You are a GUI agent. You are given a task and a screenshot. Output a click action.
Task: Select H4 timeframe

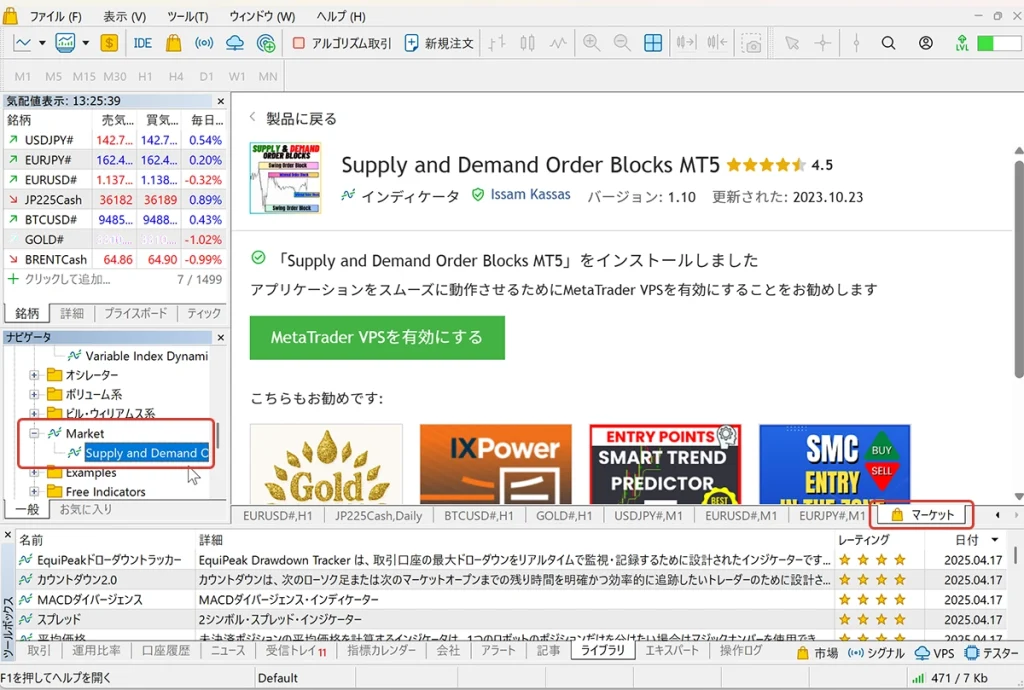[176, 76]
